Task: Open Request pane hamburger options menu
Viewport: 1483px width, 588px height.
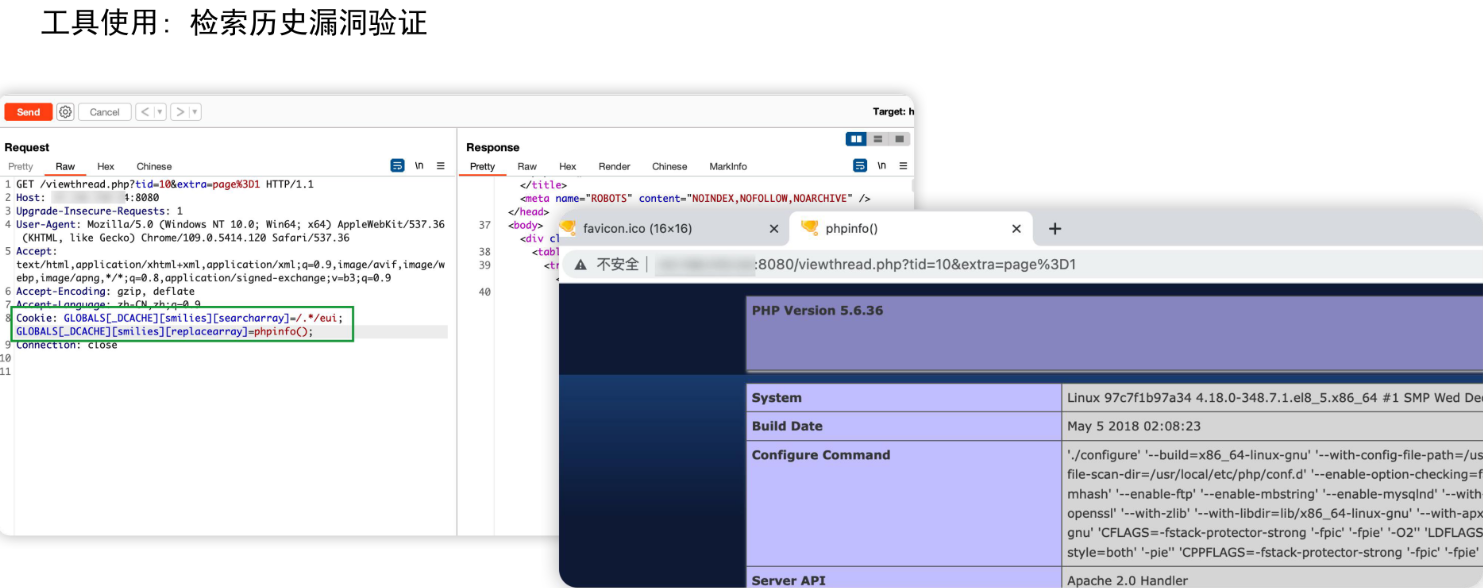Action: point(442,166)
